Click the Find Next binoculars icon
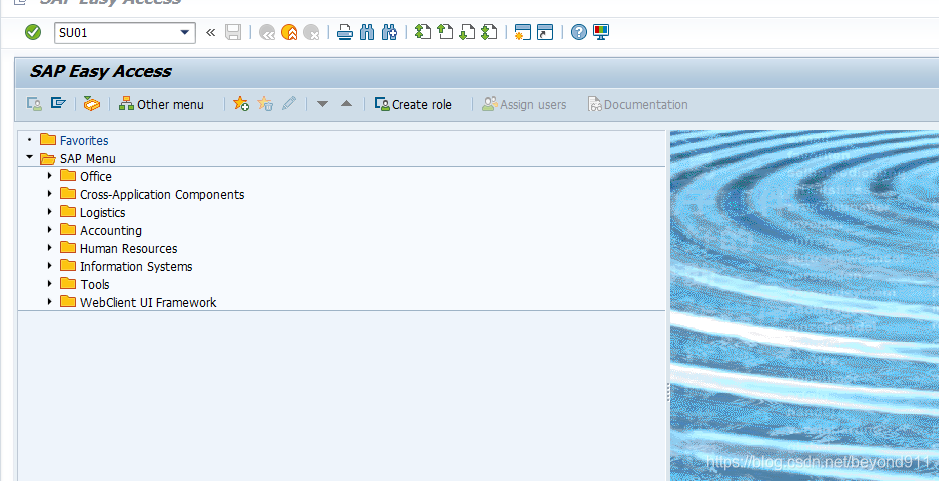The height and width of the screenshot is (481, 939). [x=389, y=32]
